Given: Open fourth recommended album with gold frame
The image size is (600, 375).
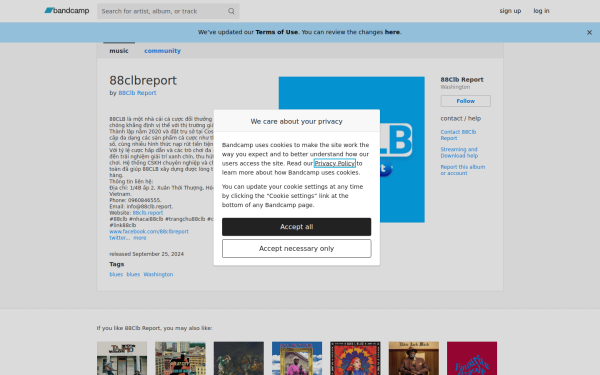Looking at the screenshot, I should click(297, 358).
